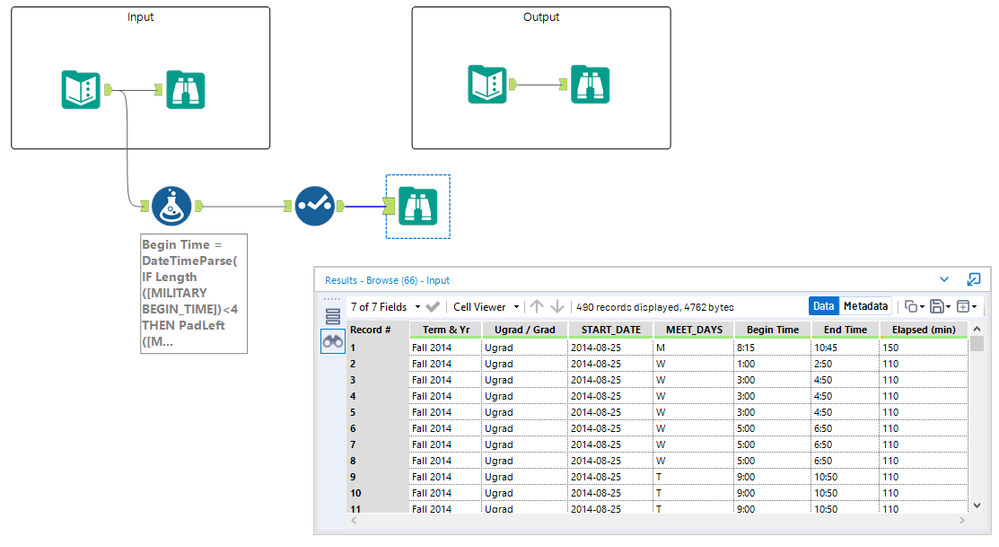Click the Messages list icon in Results
This screenshot has height=547, width=999.
coord(333,316)
